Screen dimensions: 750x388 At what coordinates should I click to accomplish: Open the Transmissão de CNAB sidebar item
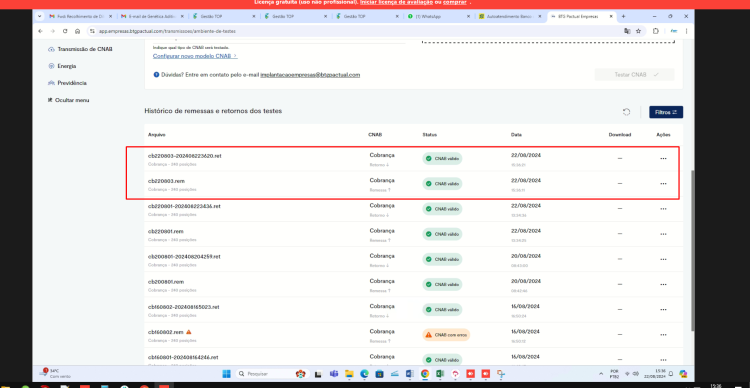80,49
